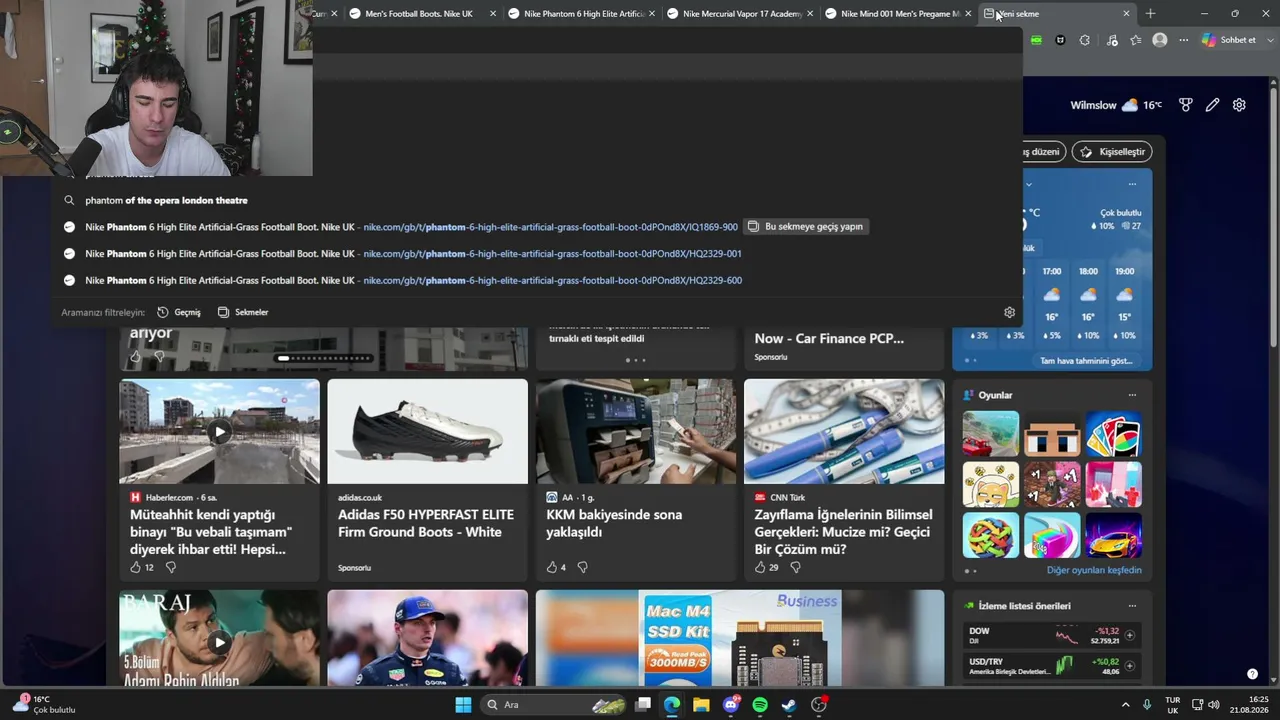Viewport: 1280px width, 720px height.
Task: Open 'KKM bakiyesinde sona yaklaşıldı' headline
Action: (x=614, y=523)
